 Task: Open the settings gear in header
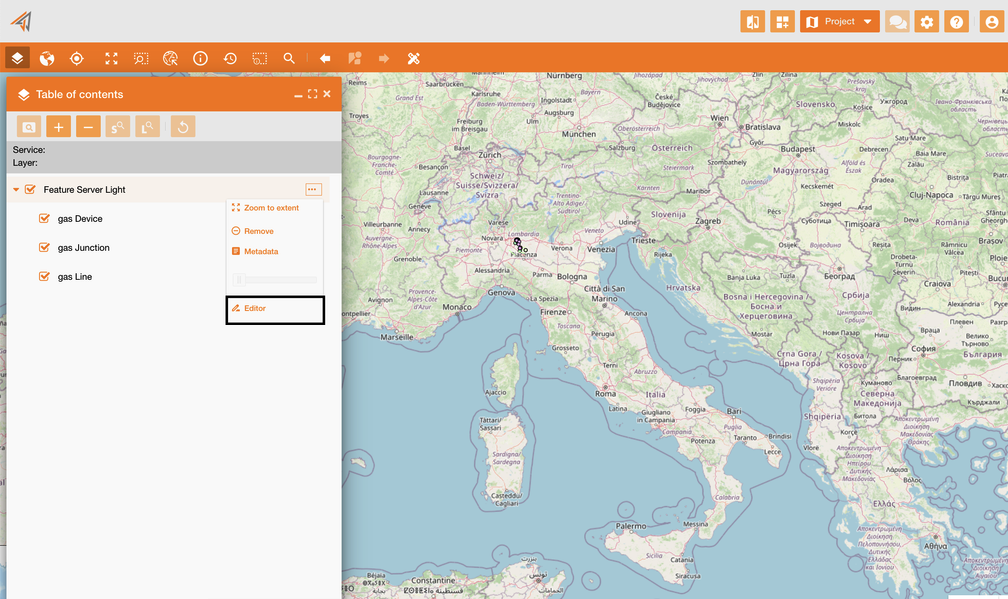[x=927, y=22]
